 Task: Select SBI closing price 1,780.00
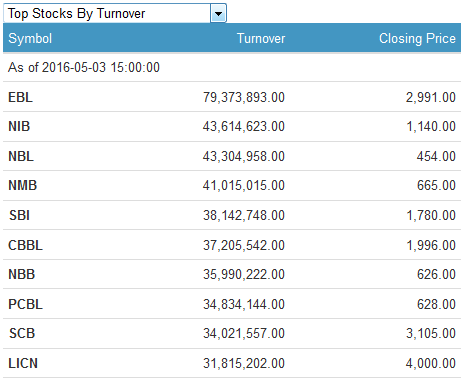tap(431, 215)
